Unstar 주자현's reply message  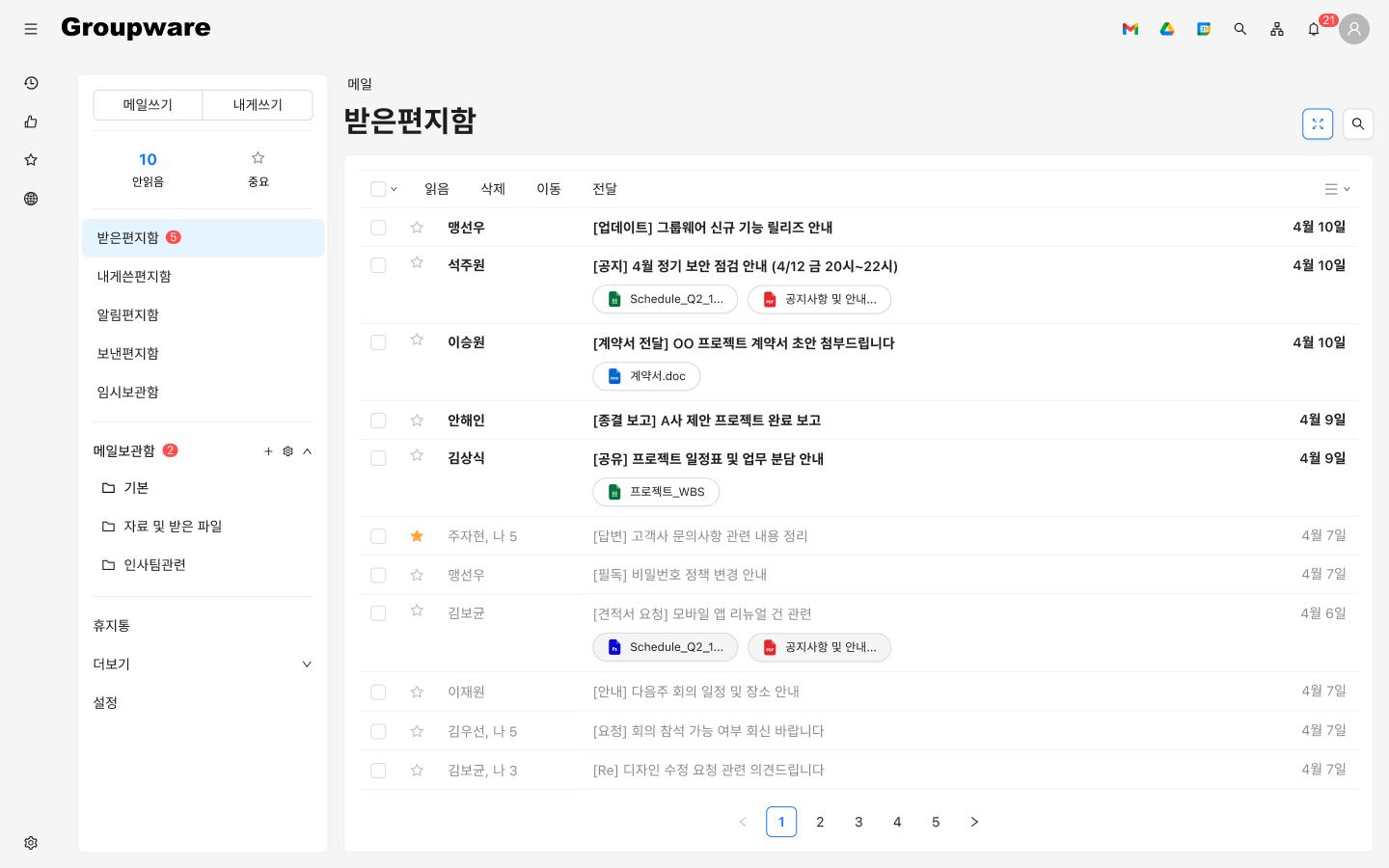[x=417, y=536]
